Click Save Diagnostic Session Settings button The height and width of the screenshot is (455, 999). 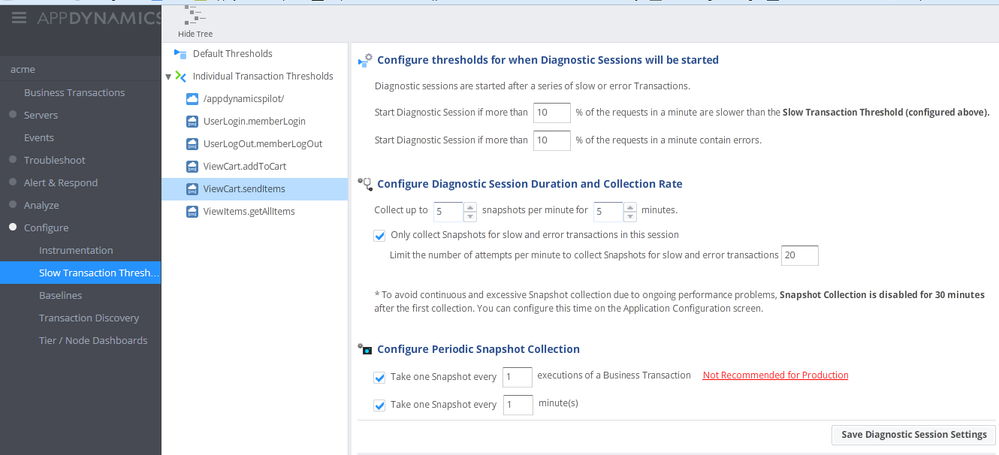913,435
